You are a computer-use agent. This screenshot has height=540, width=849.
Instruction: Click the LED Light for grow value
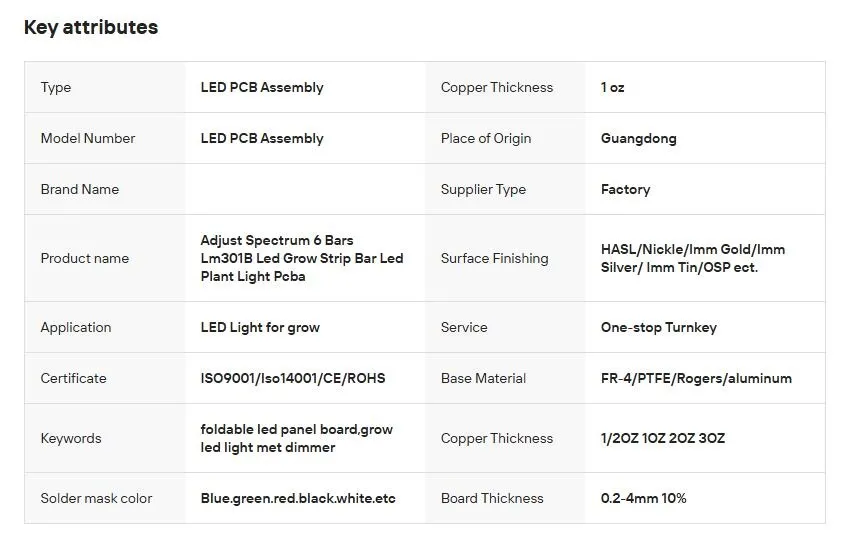coord(260,328)
